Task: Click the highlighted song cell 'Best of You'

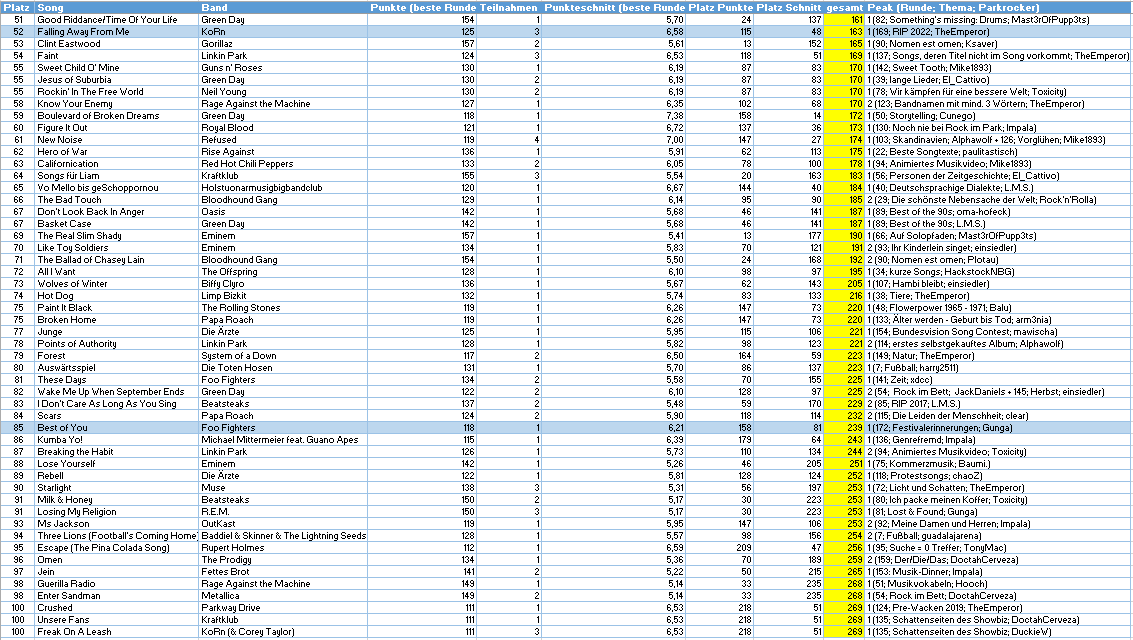Action: (x=116, y=428)
